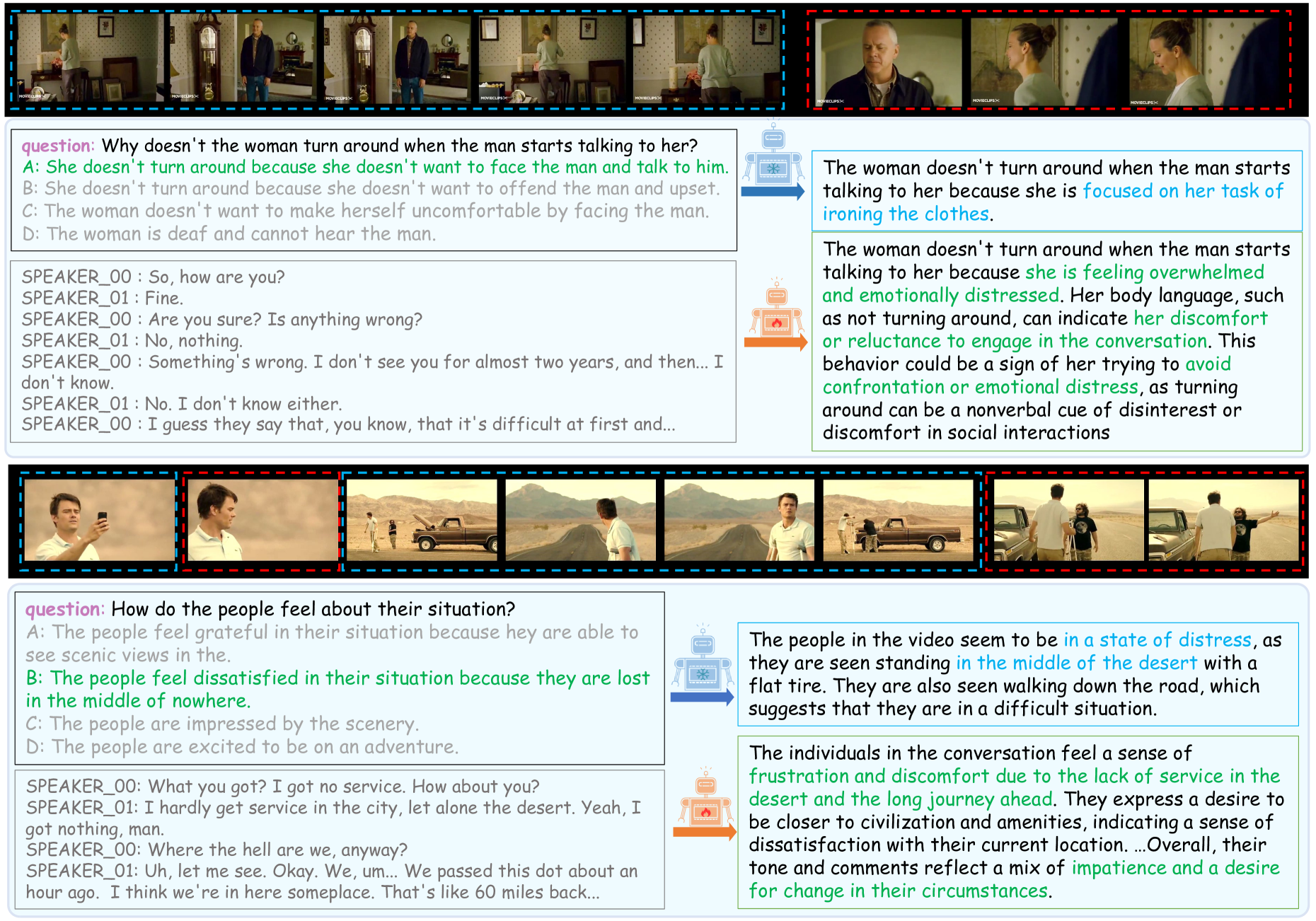Select answer B about not wanting to offend the man
Image resolution: width=1316 pixels, height=921 pixels.
pyautogui.click(x=371, y=189)
